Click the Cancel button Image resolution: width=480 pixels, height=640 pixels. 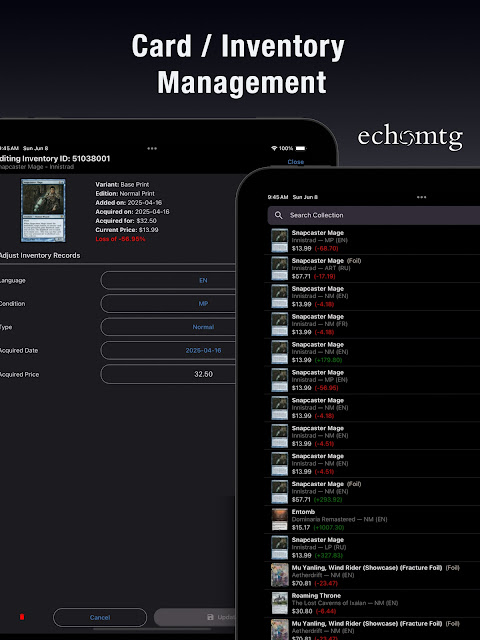click(100, 618)
